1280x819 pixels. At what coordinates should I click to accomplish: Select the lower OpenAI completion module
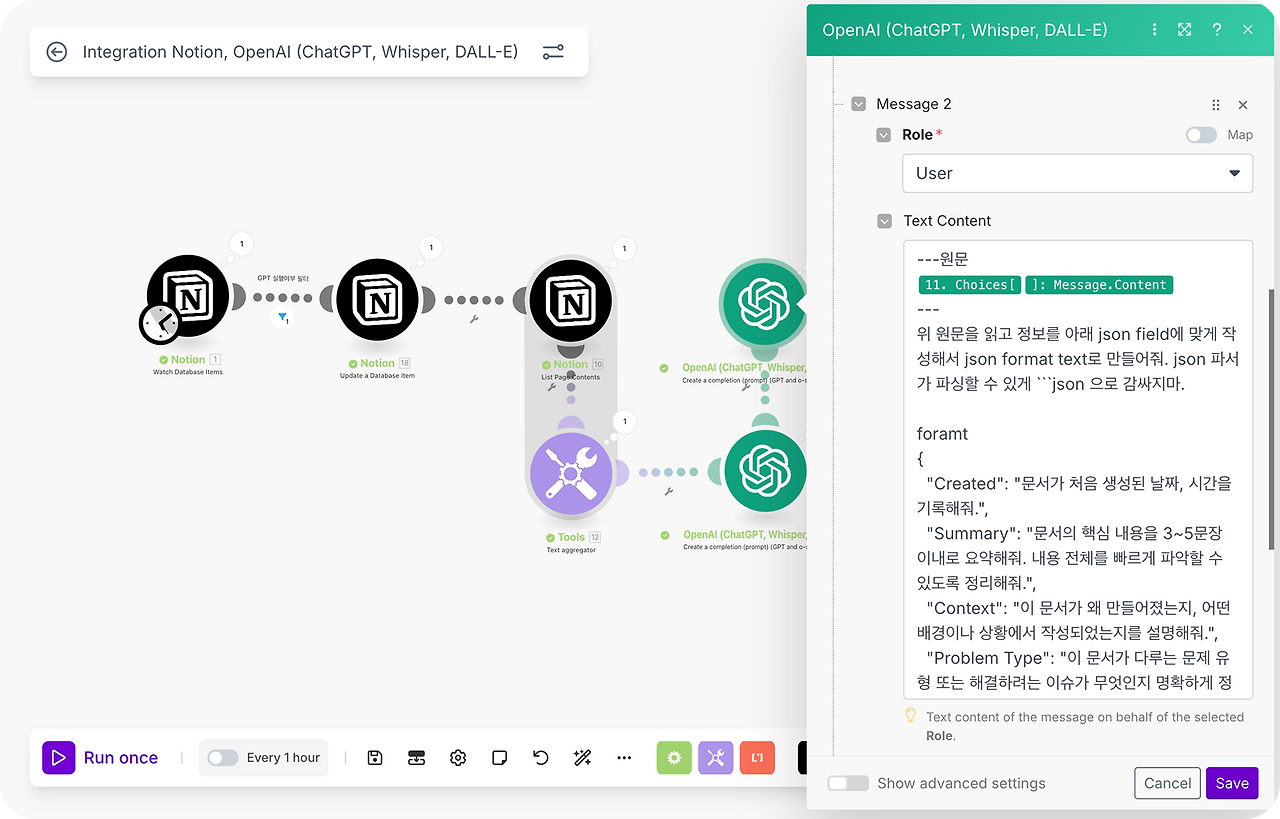[x=765, y=470]
